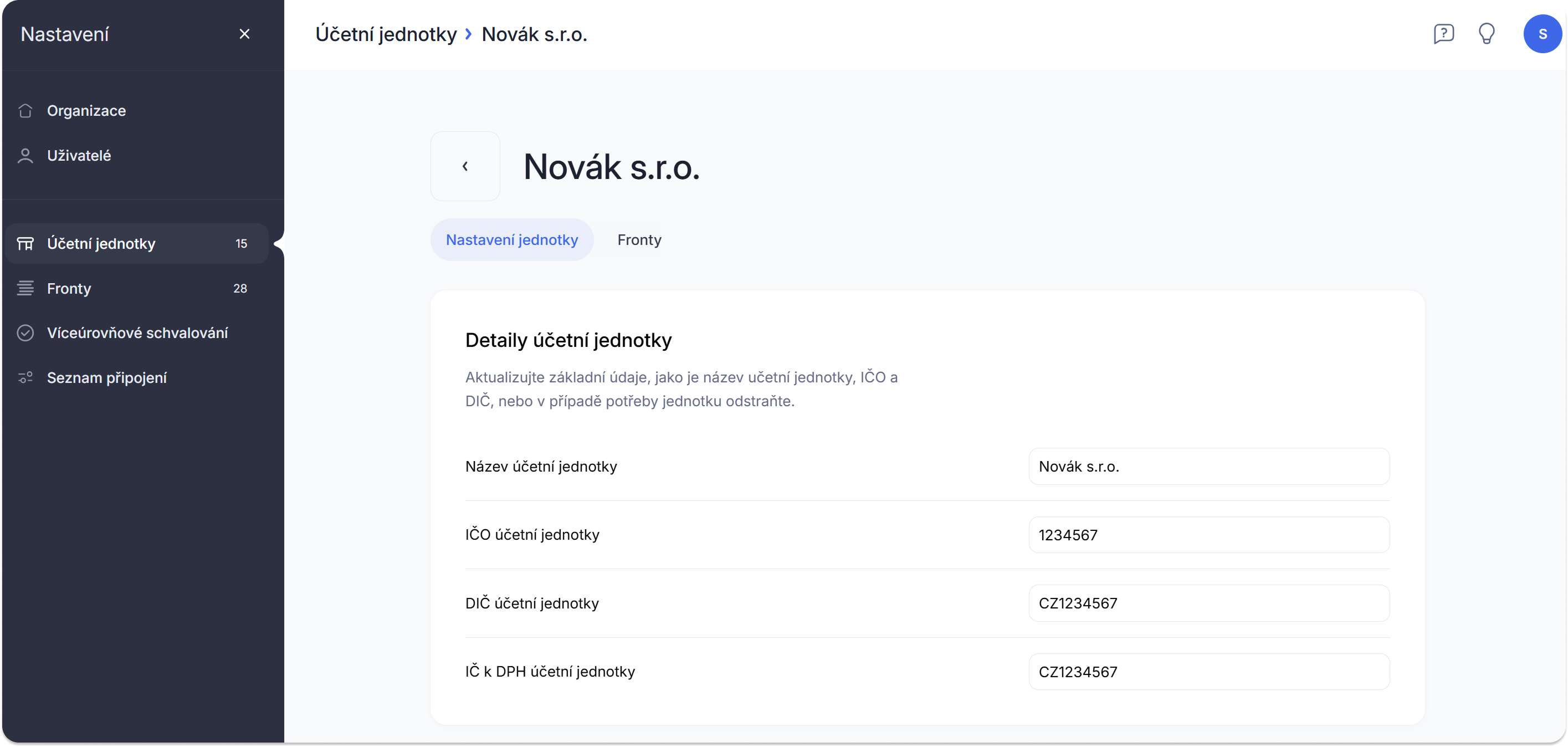Image resolution: width=1568 pixels, height=747 pixels.
Task: Click the IČO účetní jednotky input
Action: pyautogui.click(x=1208, y=535)
